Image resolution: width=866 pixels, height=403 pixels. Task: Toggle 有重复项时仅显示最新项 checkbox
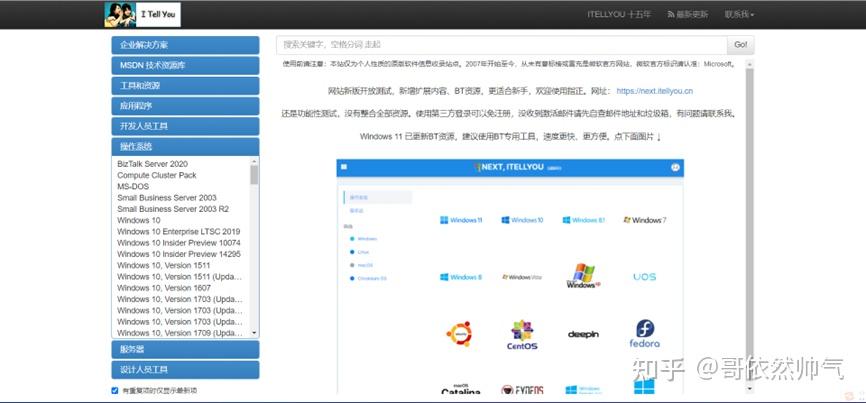(115, 390)
